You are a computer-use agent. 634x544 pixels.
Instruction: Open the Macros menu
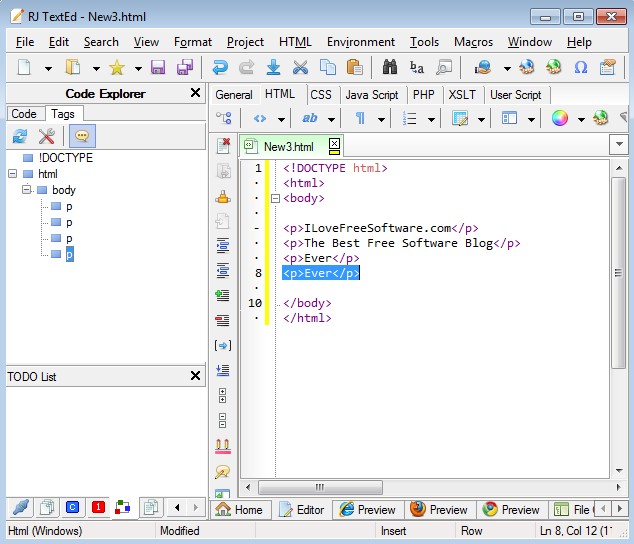(473, 42)
